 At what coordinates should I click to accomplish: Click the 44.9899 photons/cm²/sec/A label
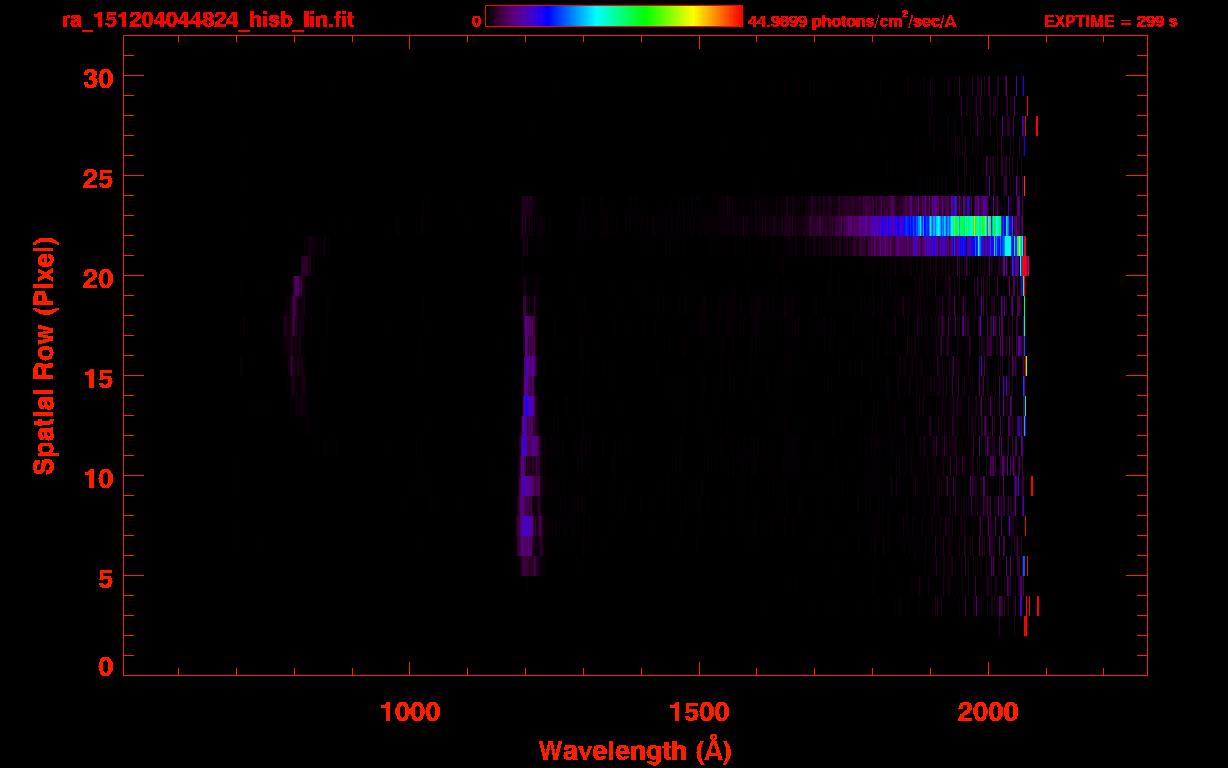852,21
